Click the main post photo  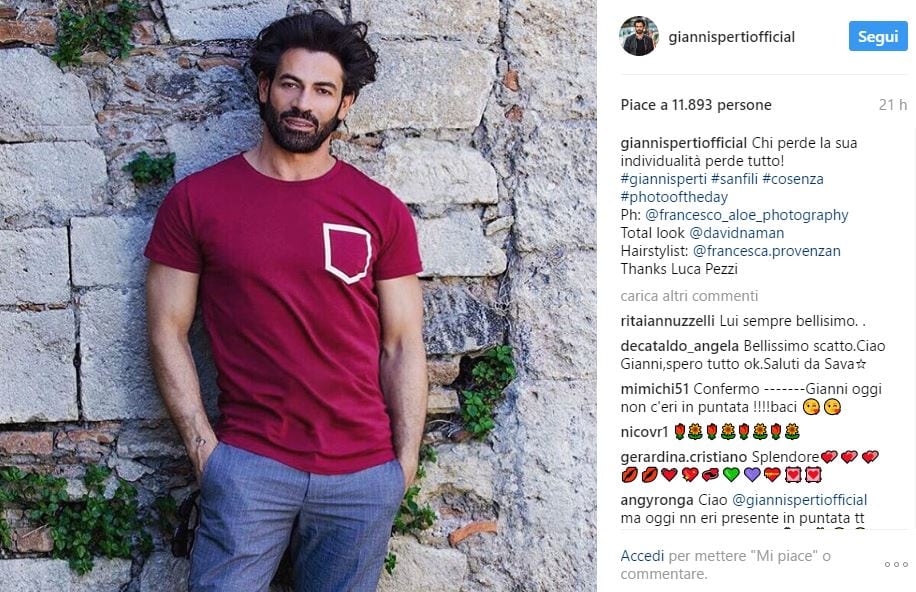coord(298,296)
